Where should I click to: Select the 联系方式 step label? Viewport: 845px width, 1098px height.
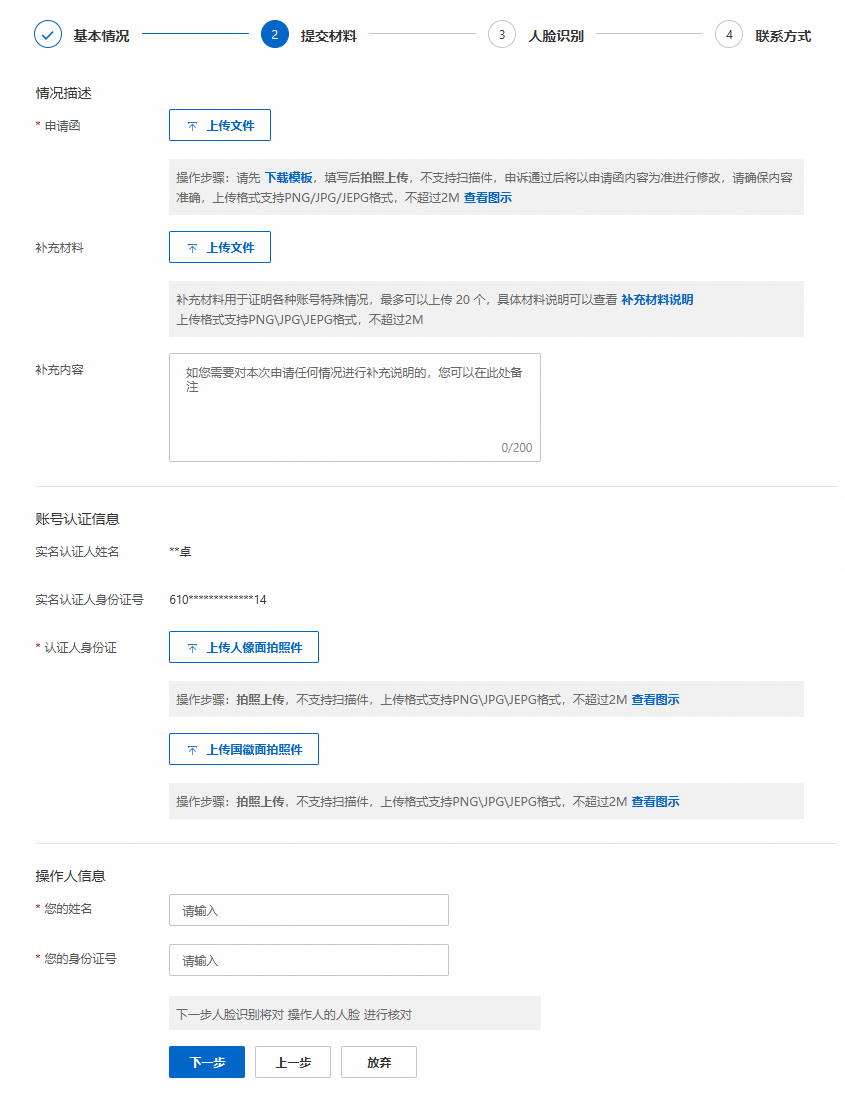pyautogui.click(x=783, y=36)
